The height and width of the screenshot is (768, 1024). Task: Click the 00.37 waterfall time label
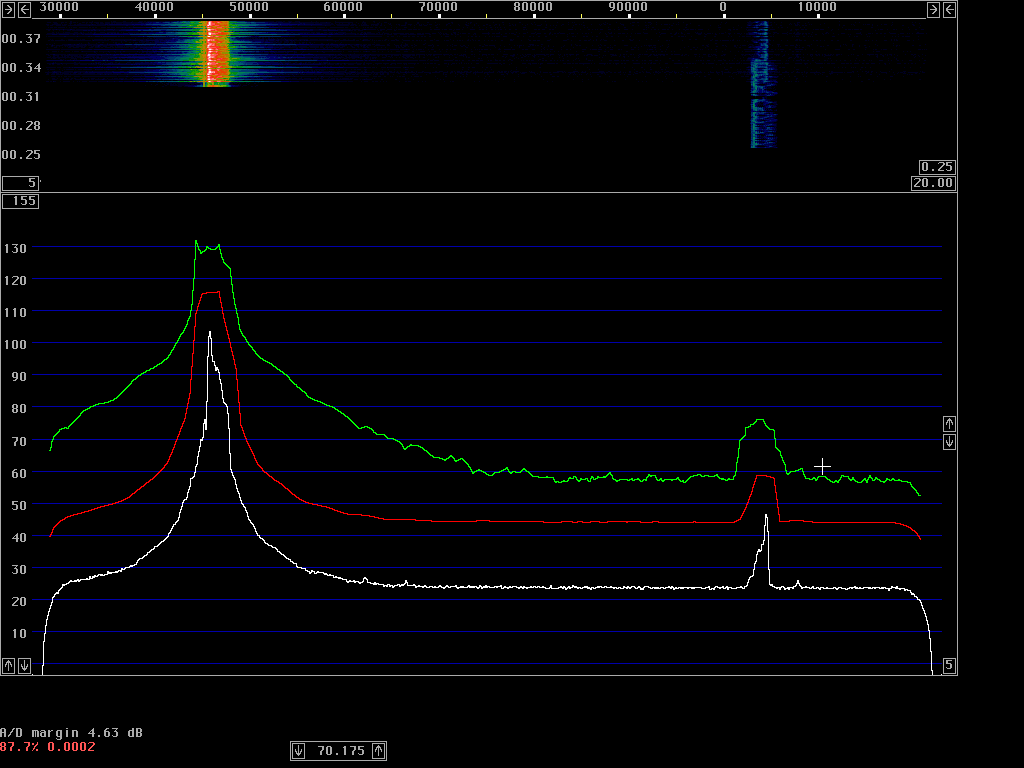pos(21,39)
